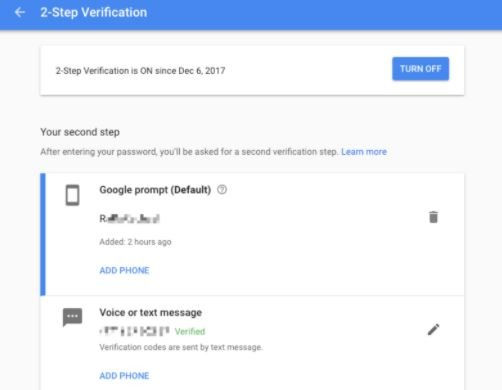Viewport: 502px width, 390px height.
Task: Click the phone device icon beside Google prompt
Action: (72, 195)
